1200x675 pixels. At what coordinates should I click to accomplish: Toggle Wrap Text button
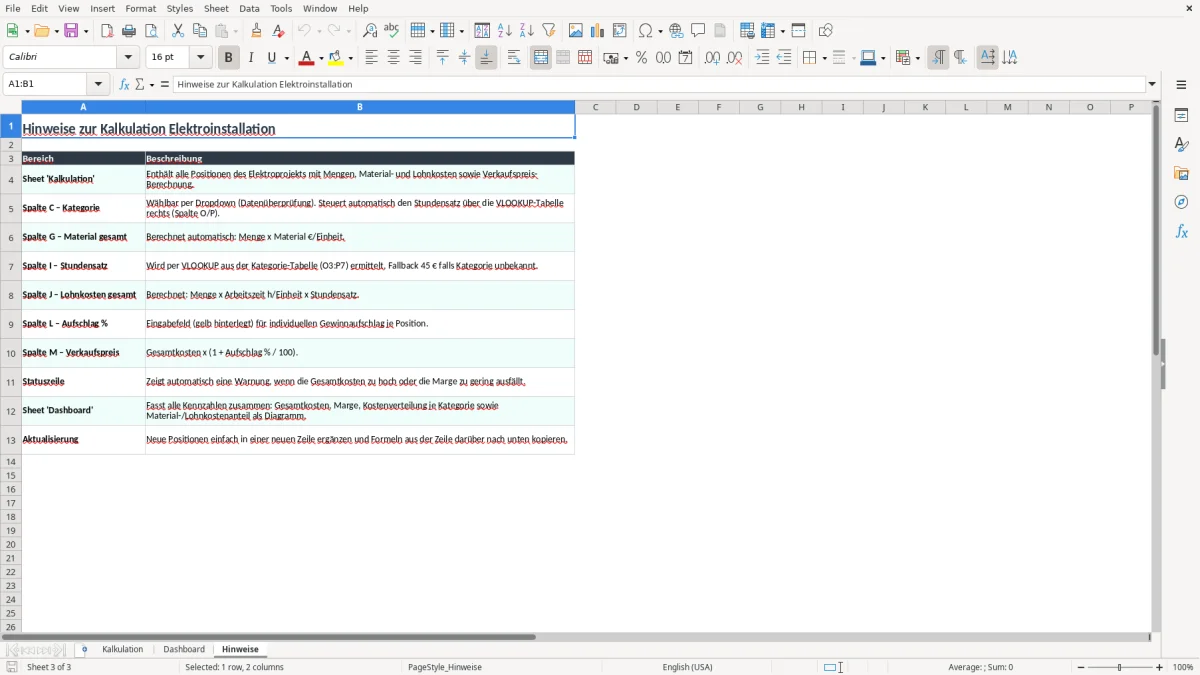point(514,58)
